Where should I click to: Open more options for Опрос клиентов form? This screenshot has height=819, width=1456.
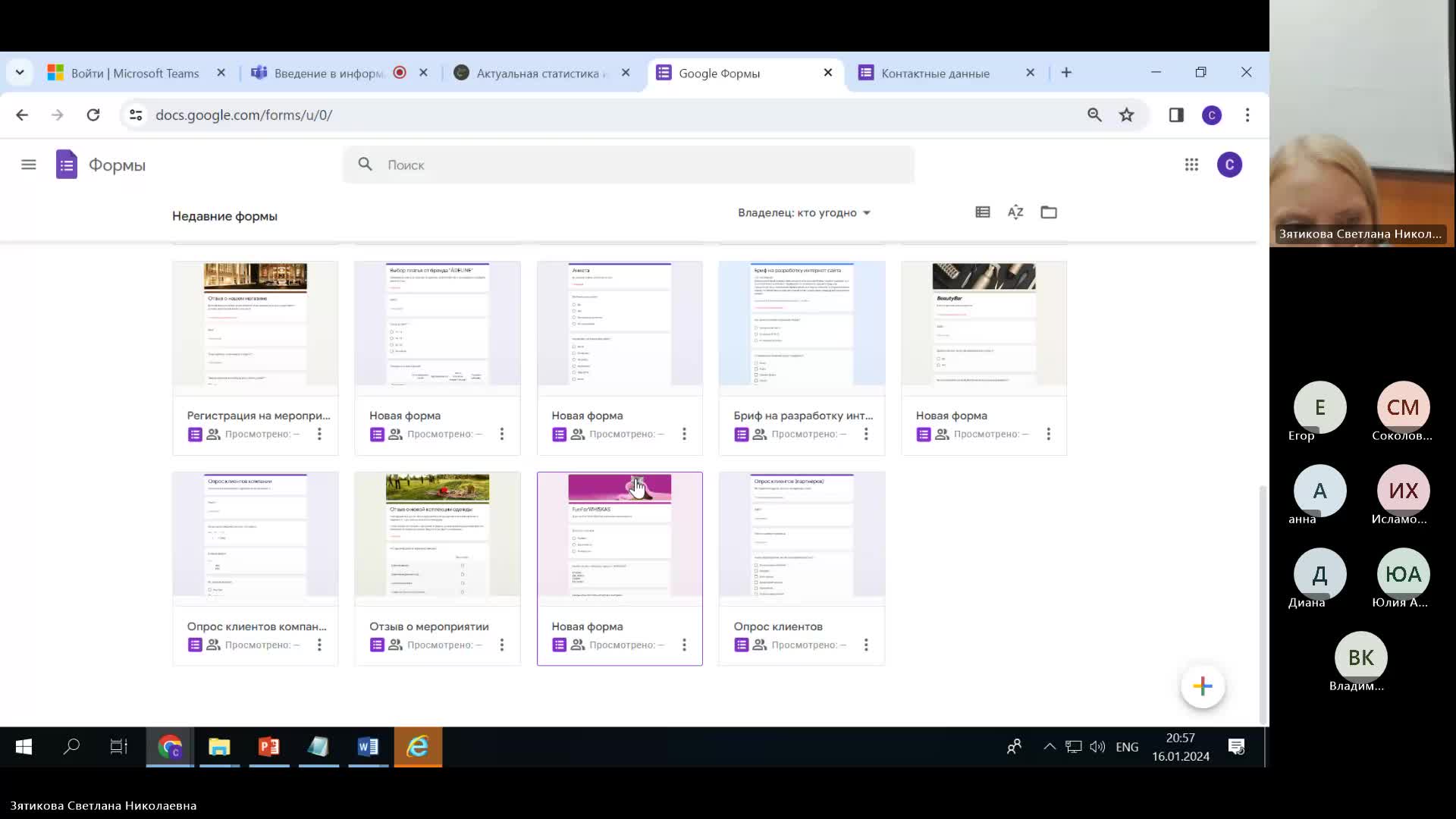(x=866, y=645)
